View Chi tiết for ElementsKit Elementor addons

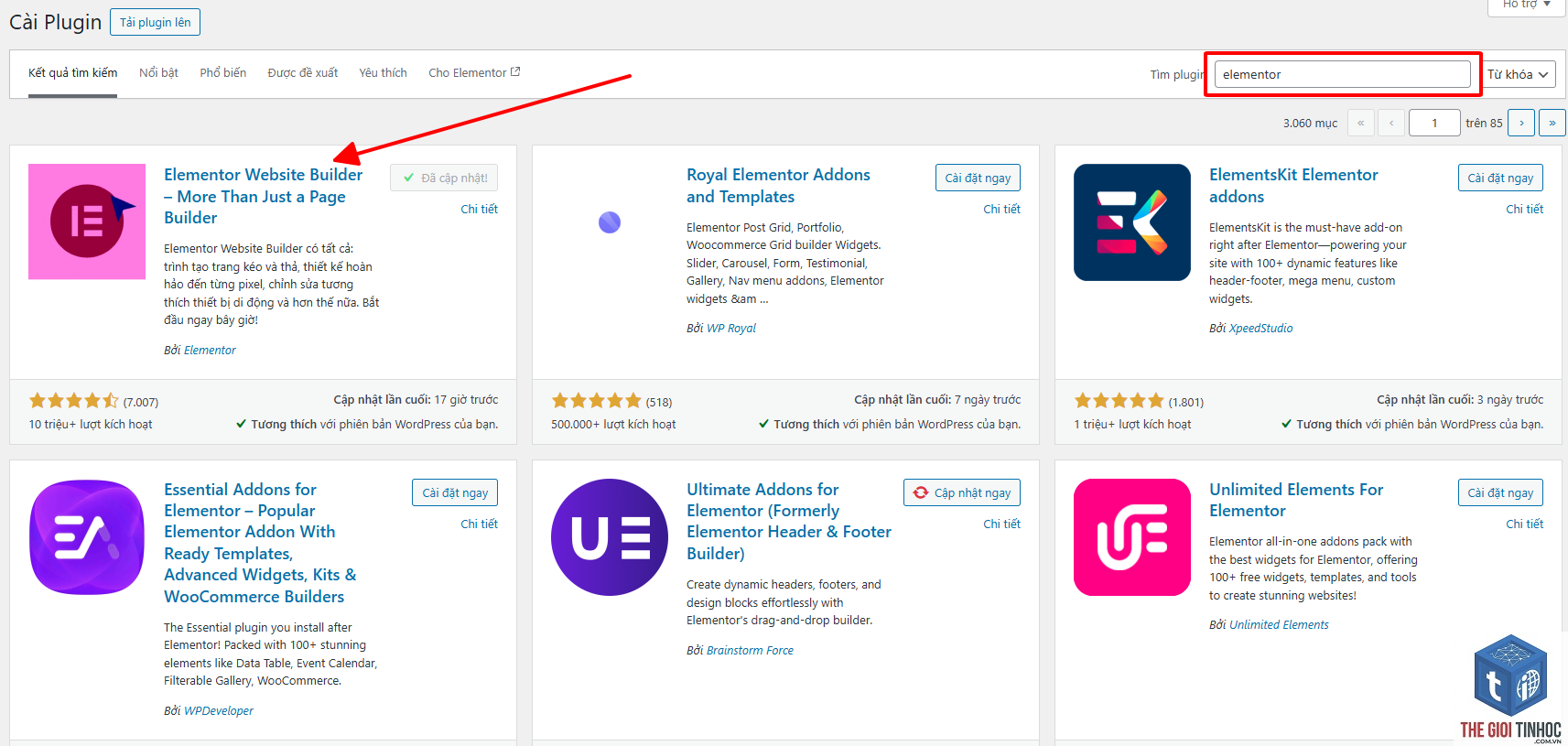(x=1524, y=209)
